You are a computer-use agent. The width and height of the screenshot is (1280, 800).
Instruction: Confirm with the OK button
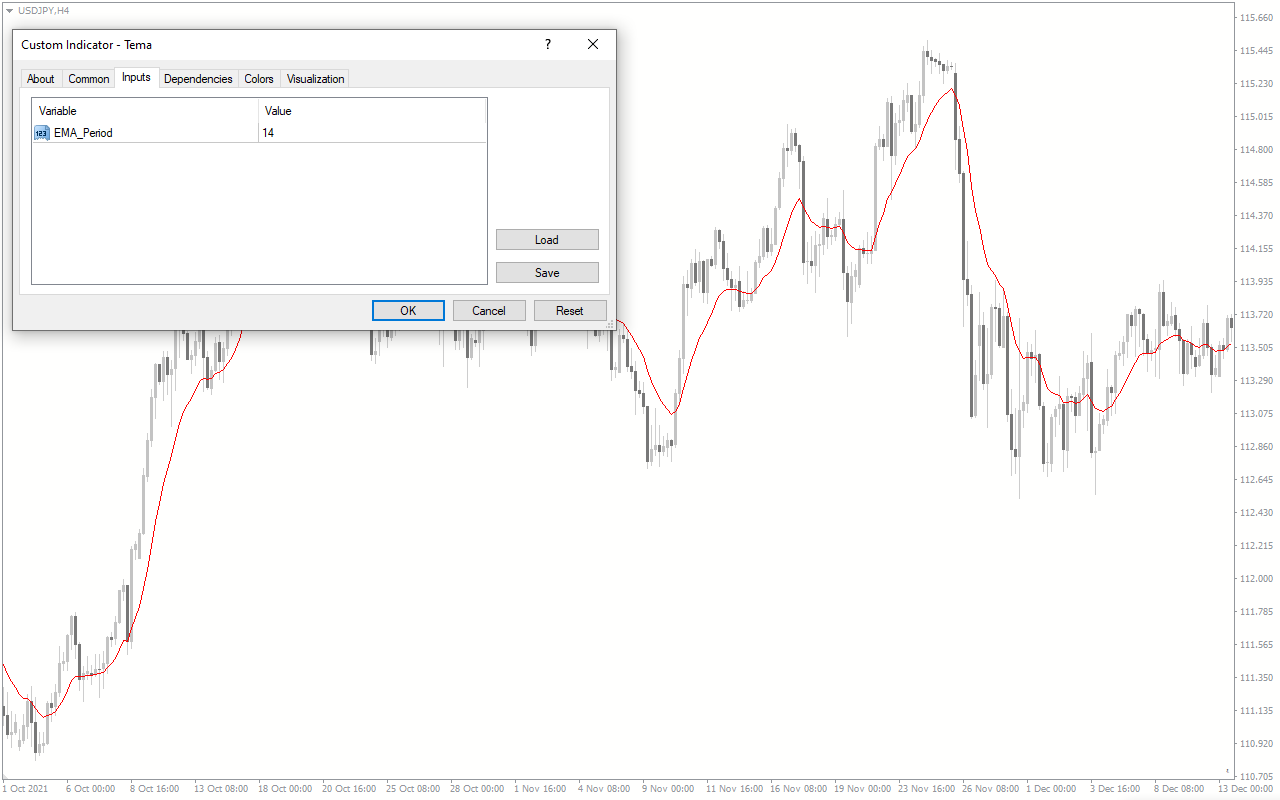click(408, 311)
